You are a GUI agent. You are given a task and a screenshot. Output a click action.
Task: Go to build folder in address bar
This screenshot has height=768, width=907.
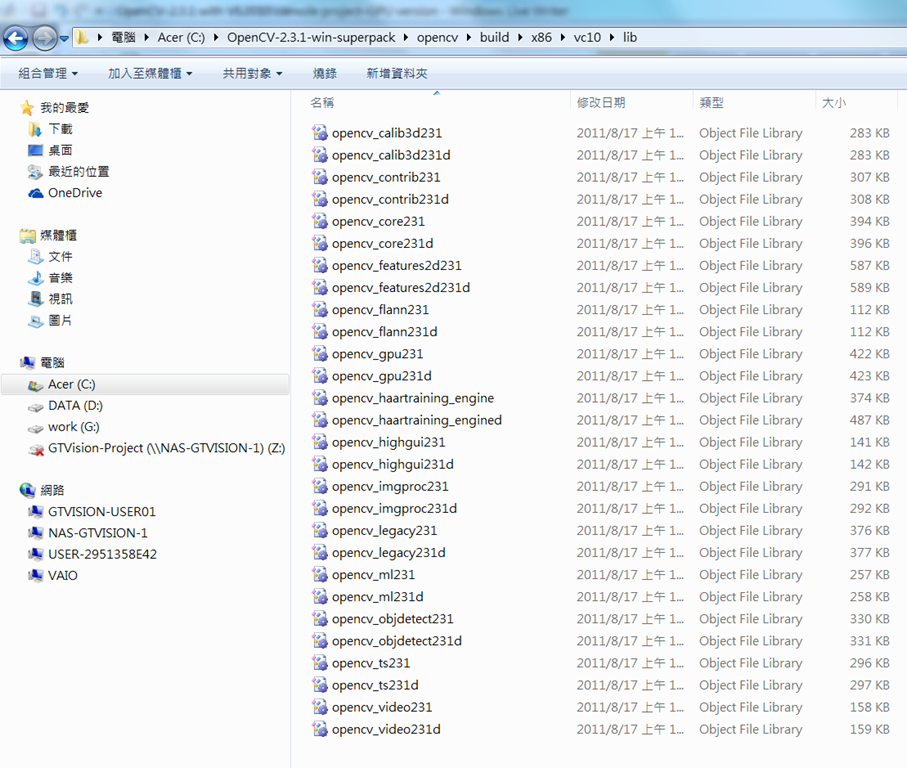click(495, 38)
